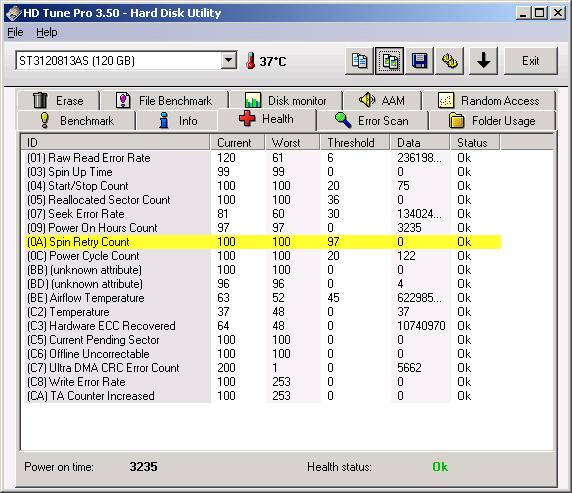The image size is (572, 493).
Task: Select the Write Error Rate row
Action: click(x=263, y=382)
